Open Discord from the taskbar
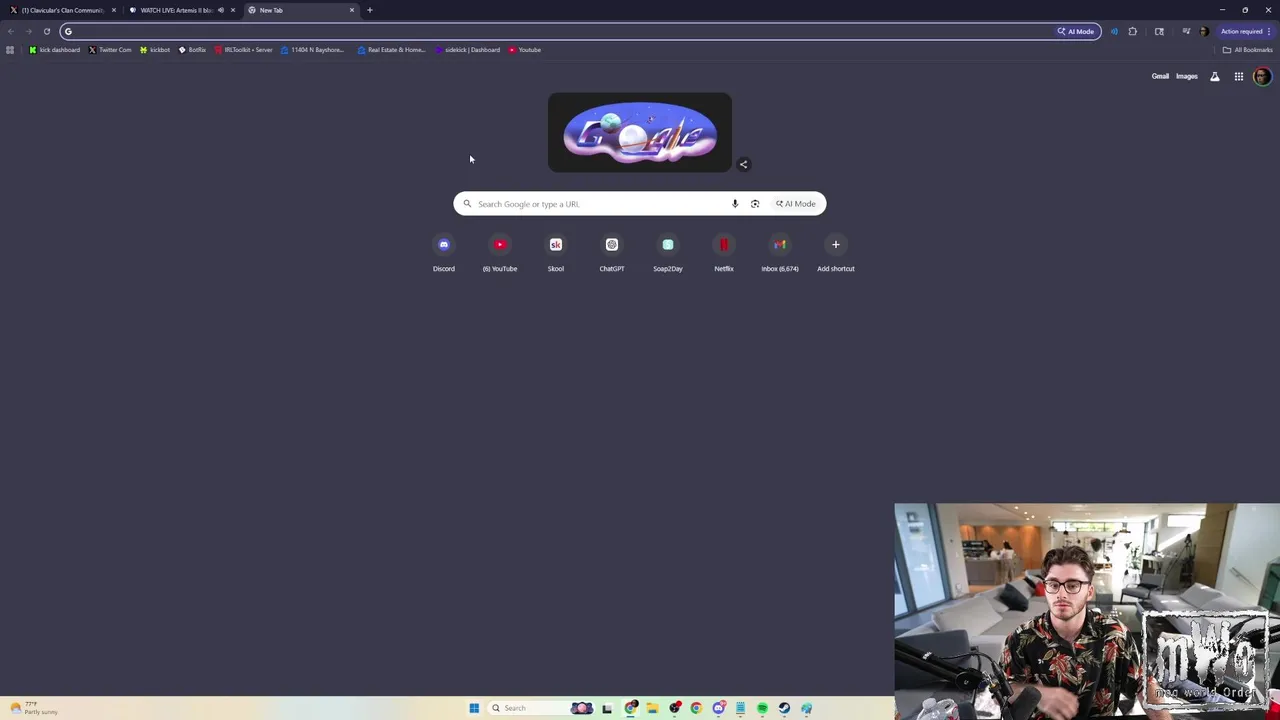 tap(719, 708)
